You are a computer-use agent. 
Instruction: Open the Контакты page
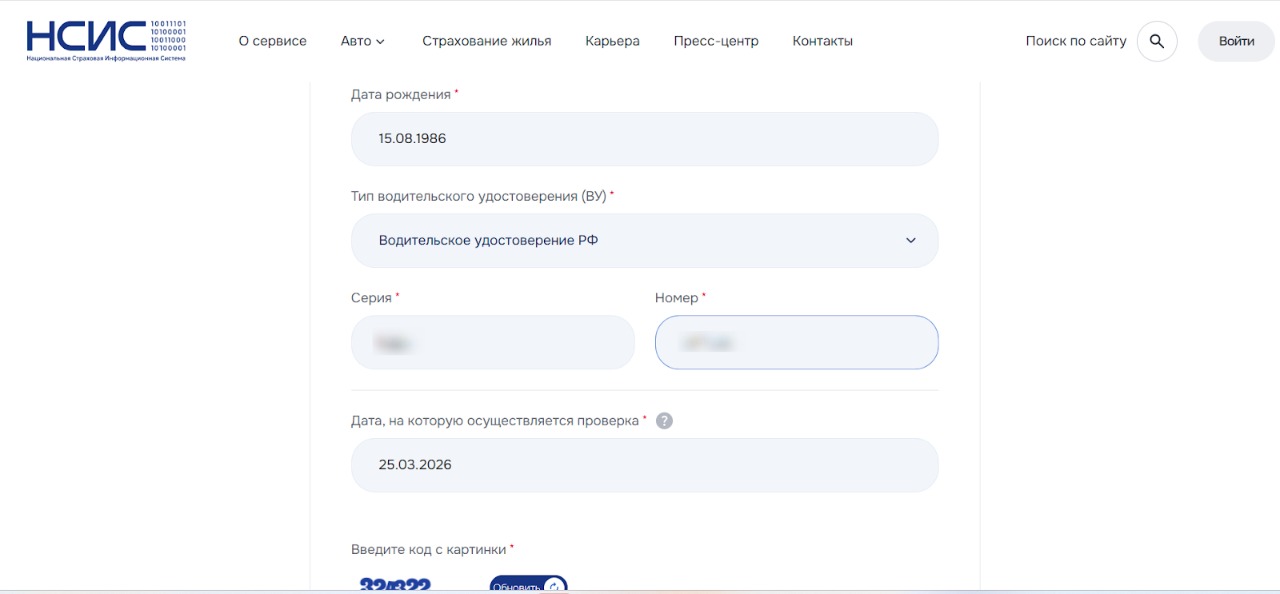pos(822,41)
